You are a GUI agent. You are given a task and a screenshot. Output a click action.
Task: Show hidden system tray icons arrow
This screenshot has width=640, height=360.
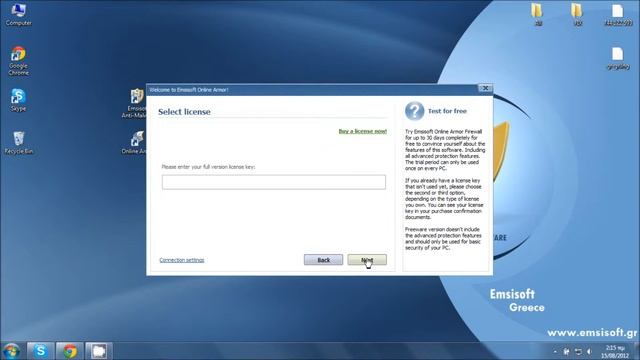555,351
